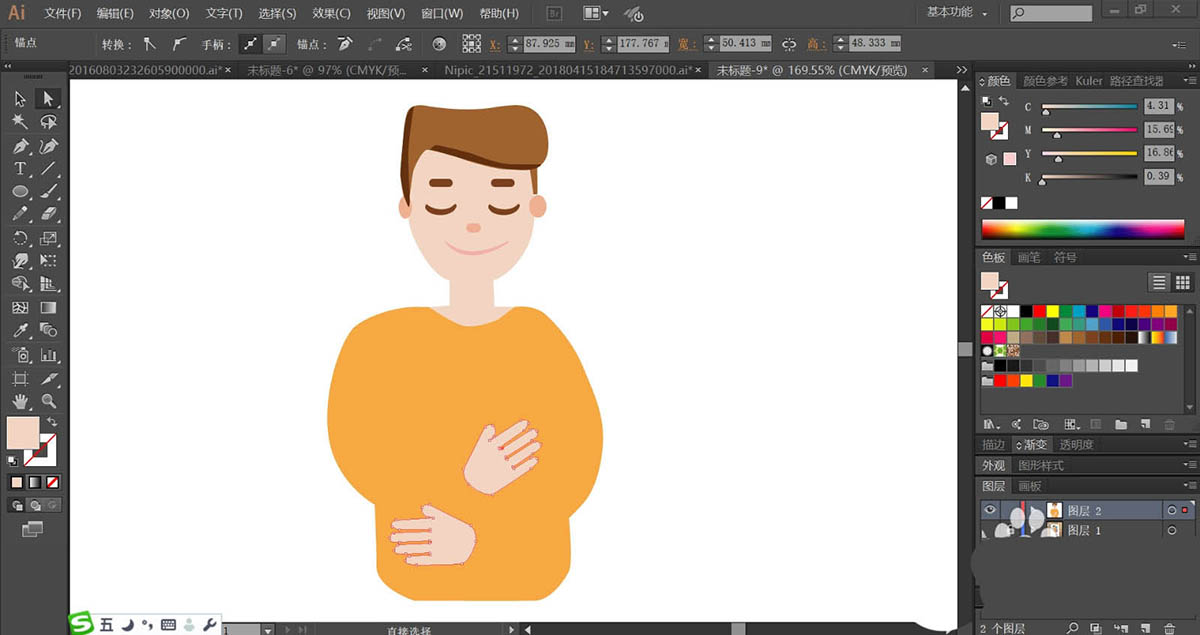This screenshot has height=635, width=1200.
Task: Click convert anchor to smooth button
Action: 178,44
